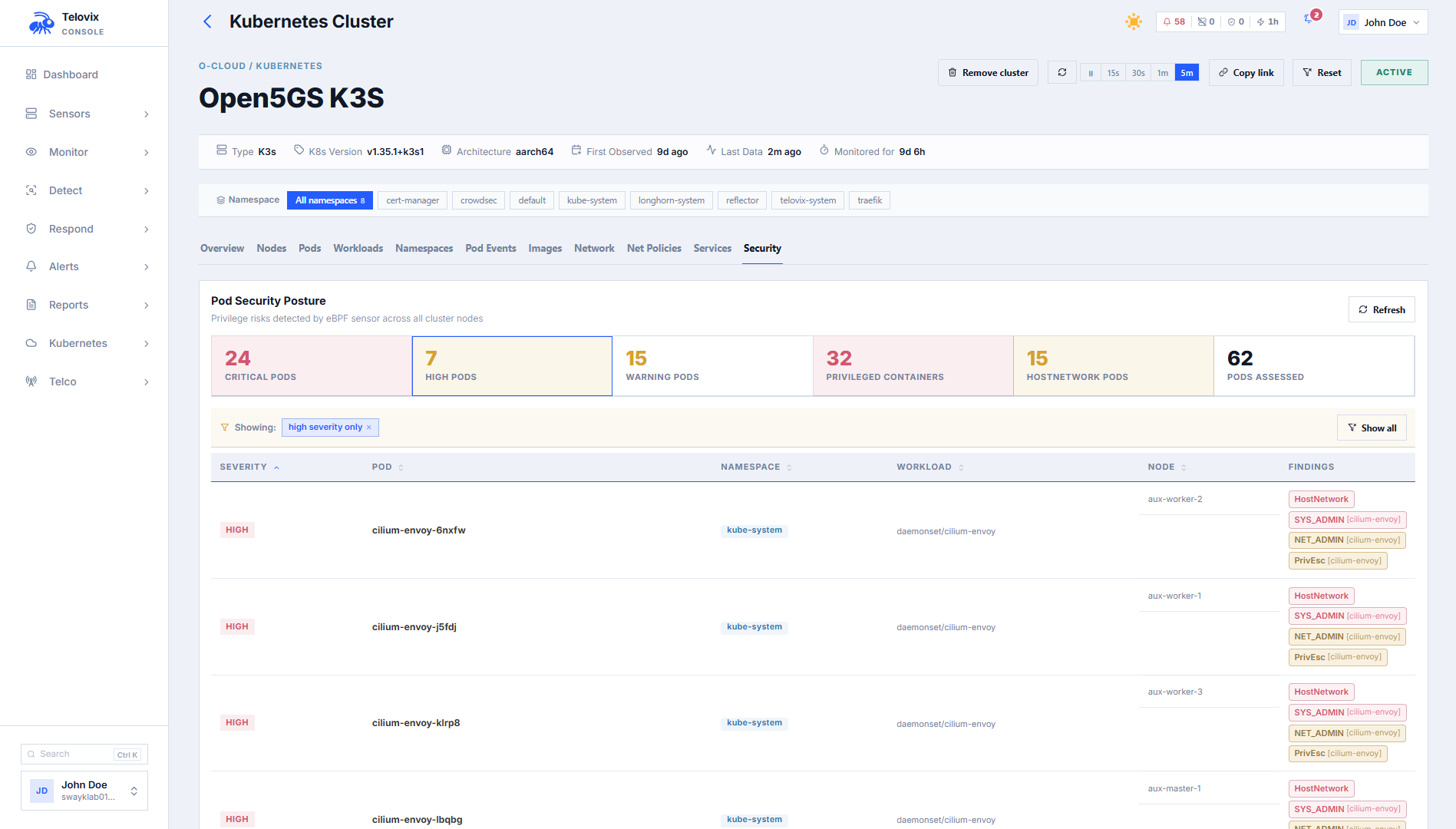Click the Telco antenna icon
This screenshot has width=1456, height=829.
[31, 381]
